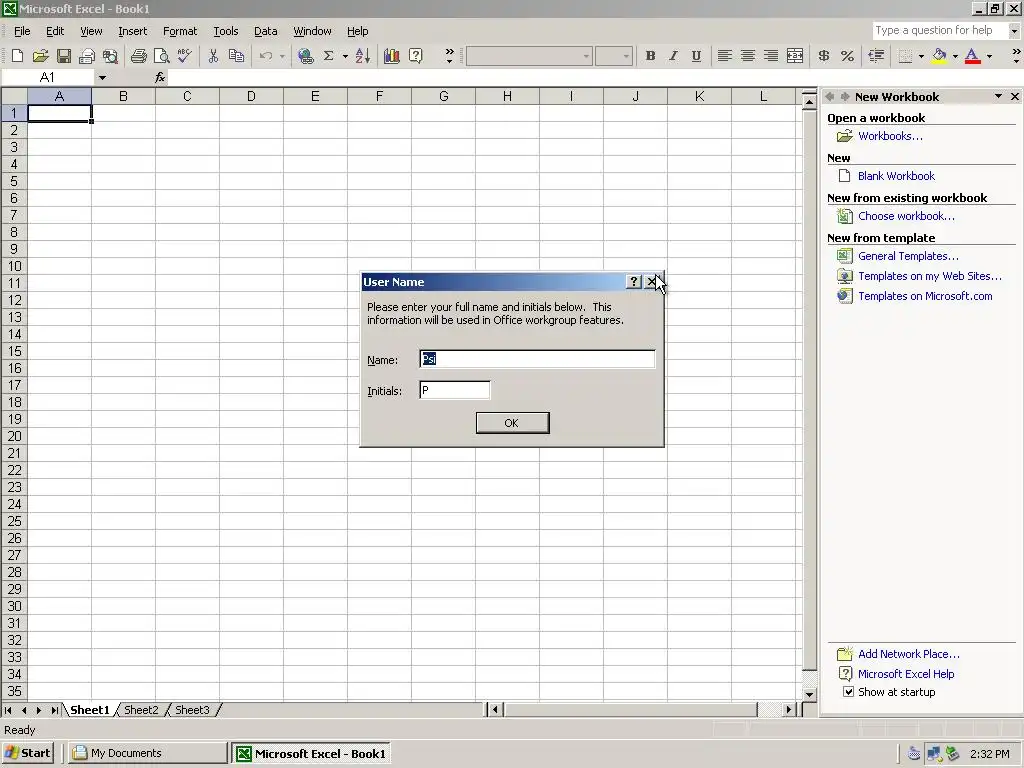The width and height of the screenshot is (1024, 768).
Task: Click the Copy icon in toolbar
Action: [x=236, y=56]
